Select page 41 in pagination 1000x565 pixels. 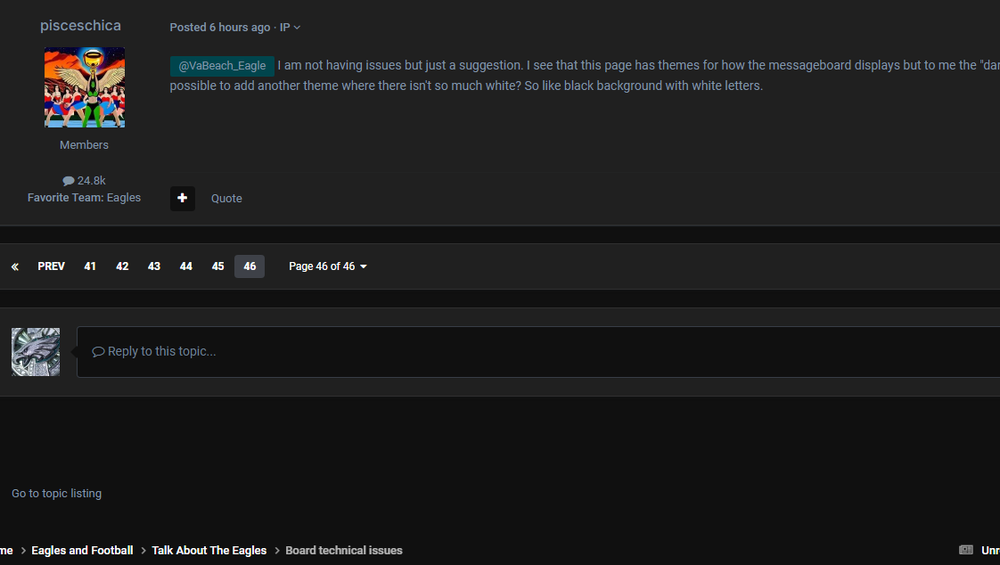[90, 267]
